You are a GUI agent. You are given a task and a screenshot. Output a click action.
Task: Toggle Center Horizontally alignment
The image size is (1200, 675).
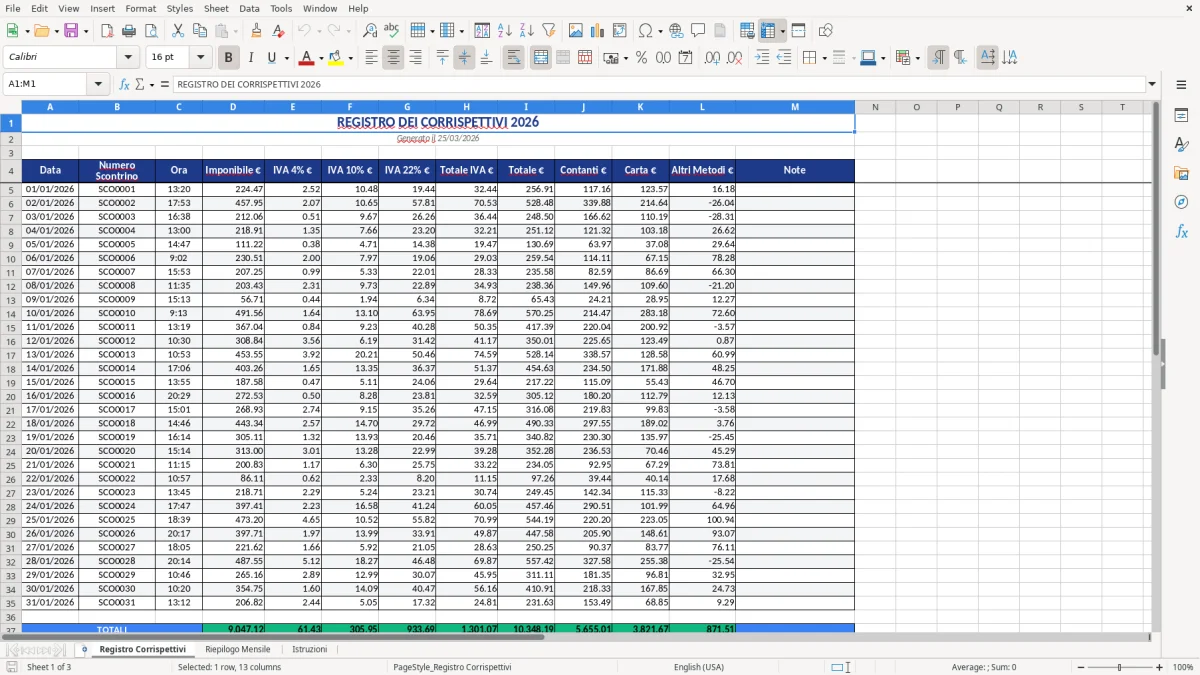click(x=393, y=58)
